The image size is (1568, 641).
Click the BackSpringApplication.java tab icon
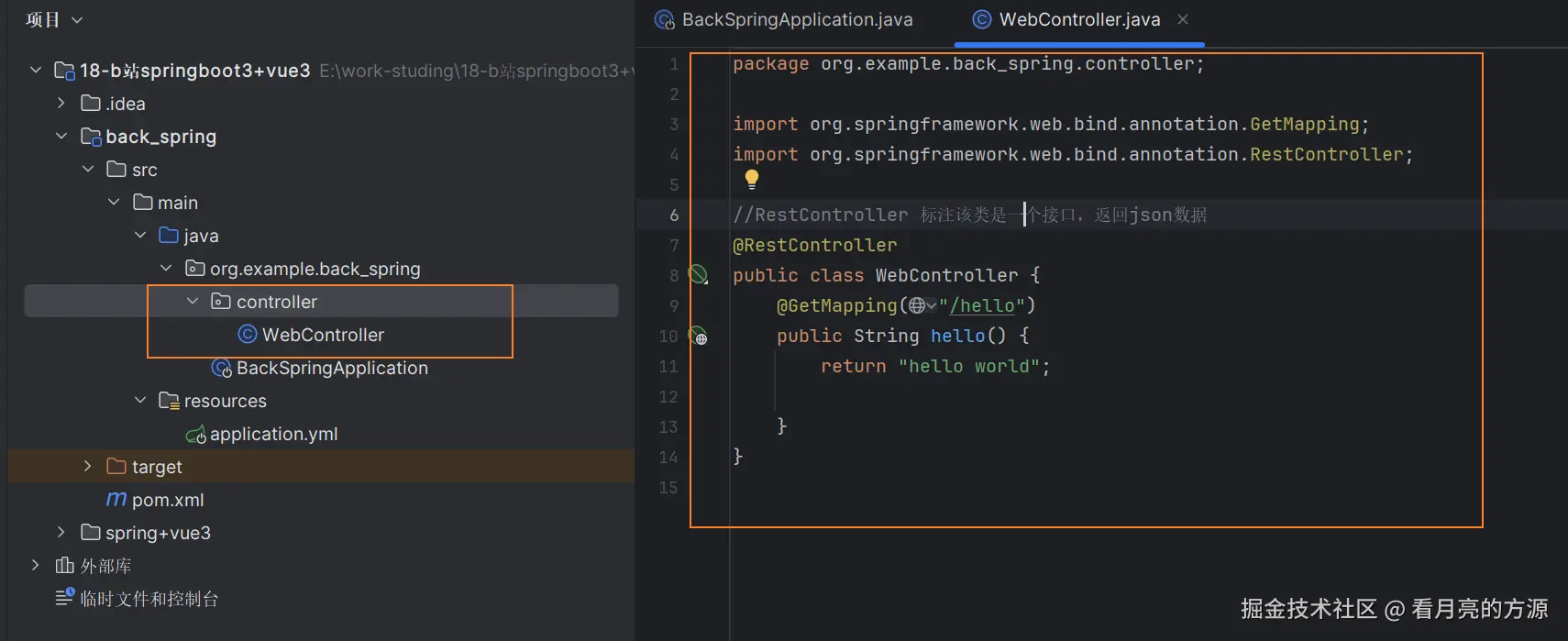point(665,19)
